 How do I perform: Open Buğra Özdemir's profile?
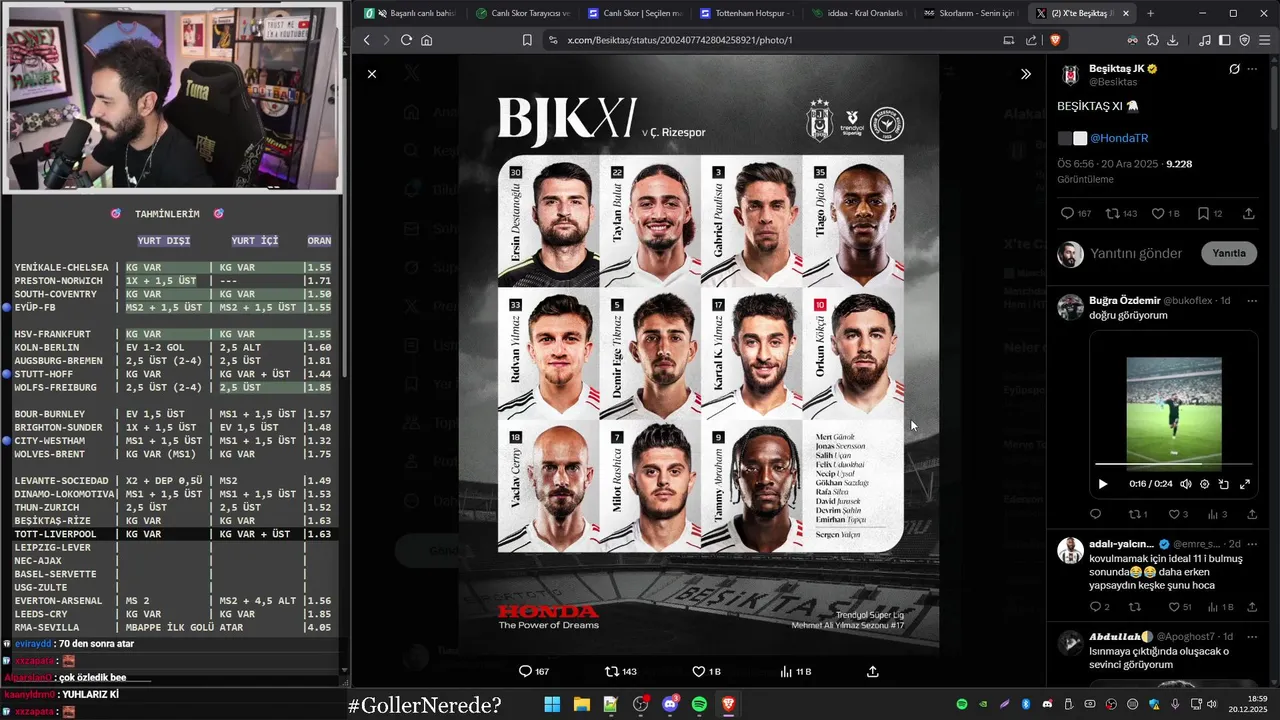pyautogui.click(x=1124, y=300)
